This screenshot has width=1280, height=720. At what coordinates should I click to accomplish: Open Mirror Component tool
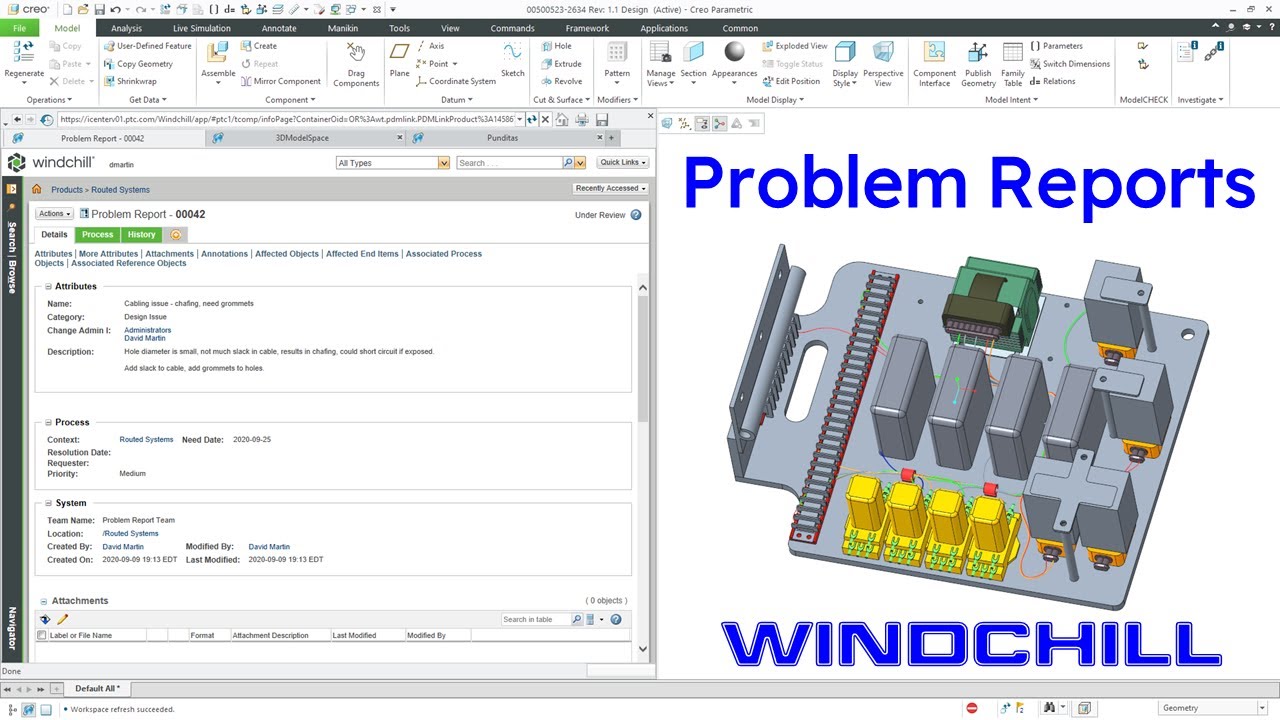click(281, 82)
